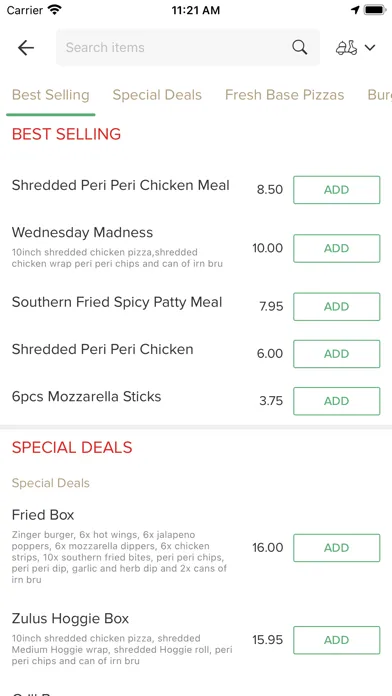
Task: Open the Fresh Base Pizzas tab
Action: 285,95
